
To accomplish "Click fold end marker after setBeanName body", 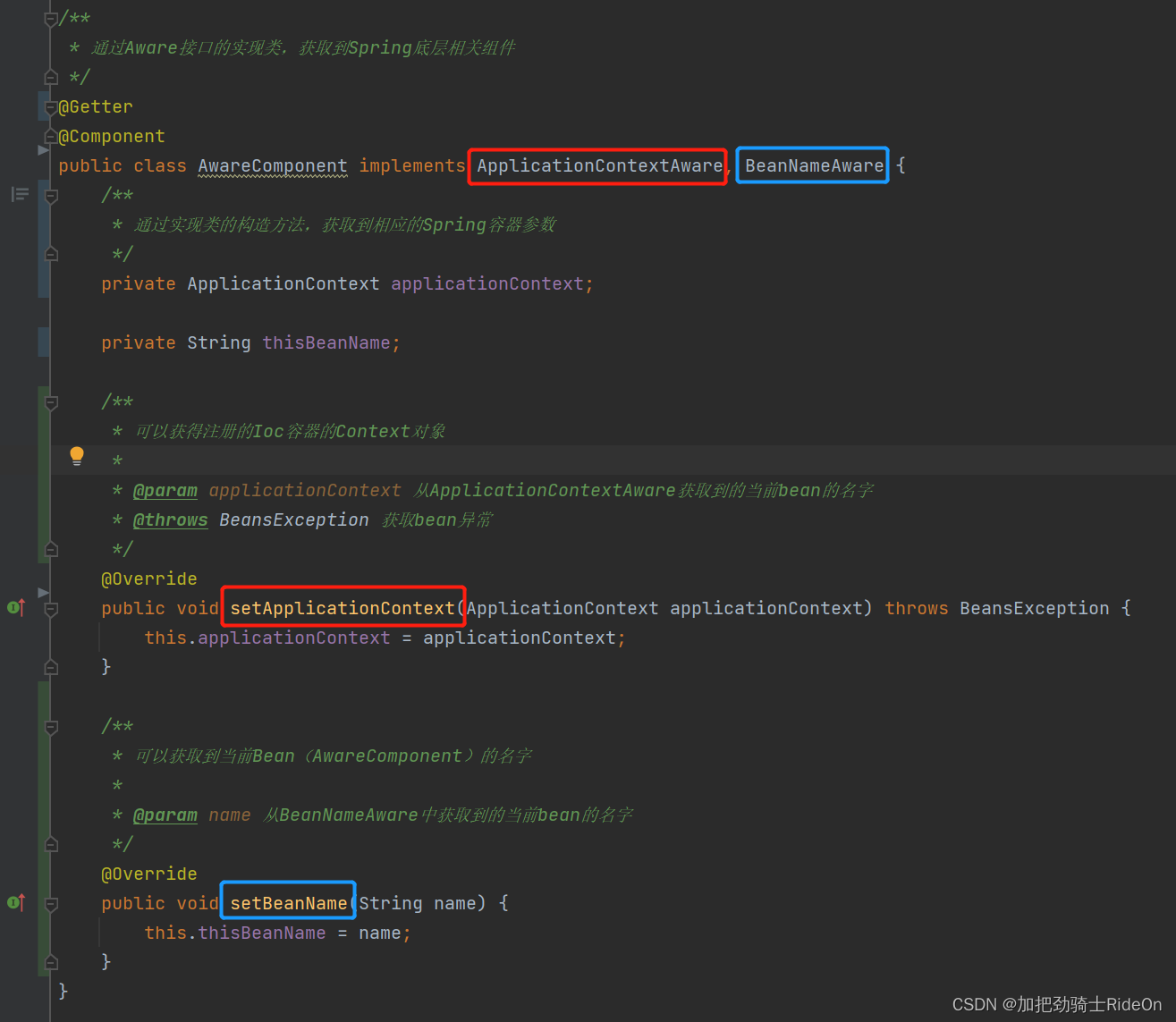I will pyautogui.click(x=51, y=962).
